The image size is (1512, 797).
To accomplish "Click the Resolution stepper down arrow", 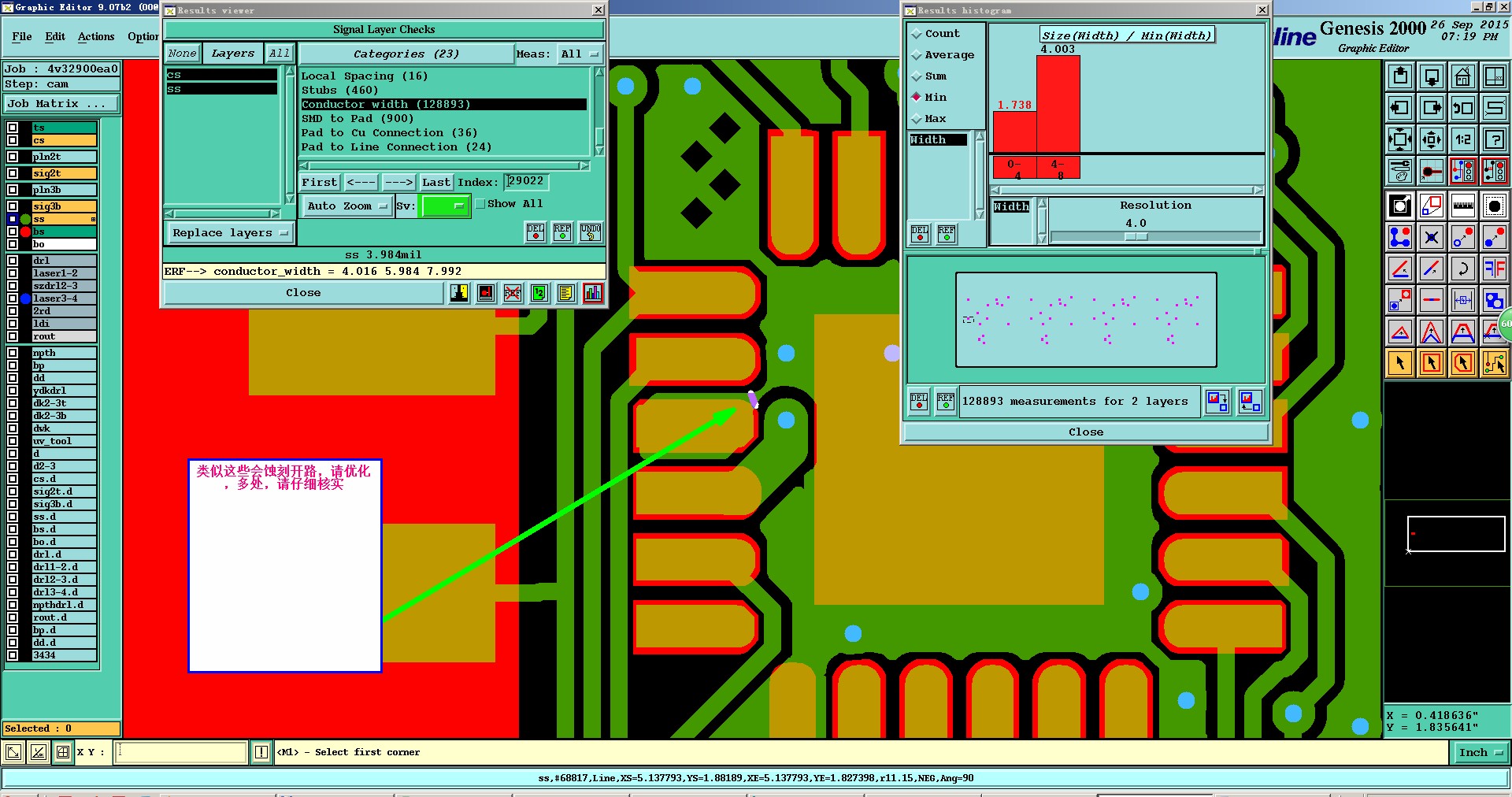I will (1043, 237).
